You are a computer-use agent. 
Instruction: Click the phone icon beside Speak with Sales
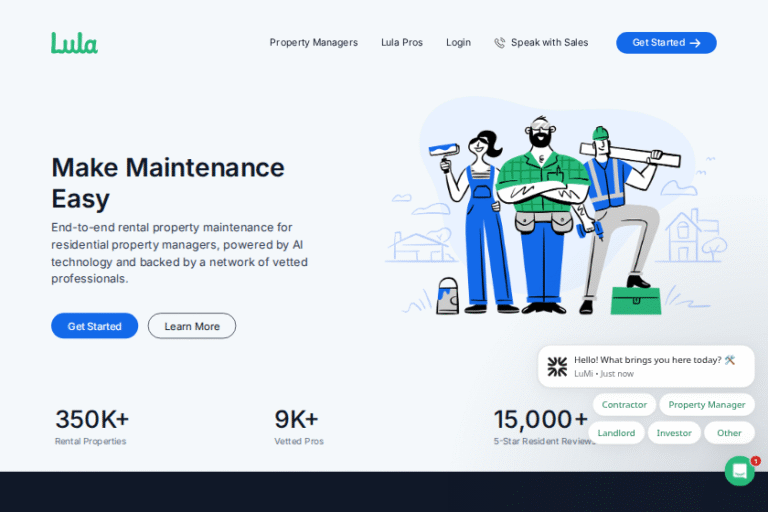[x=499, y=43]
